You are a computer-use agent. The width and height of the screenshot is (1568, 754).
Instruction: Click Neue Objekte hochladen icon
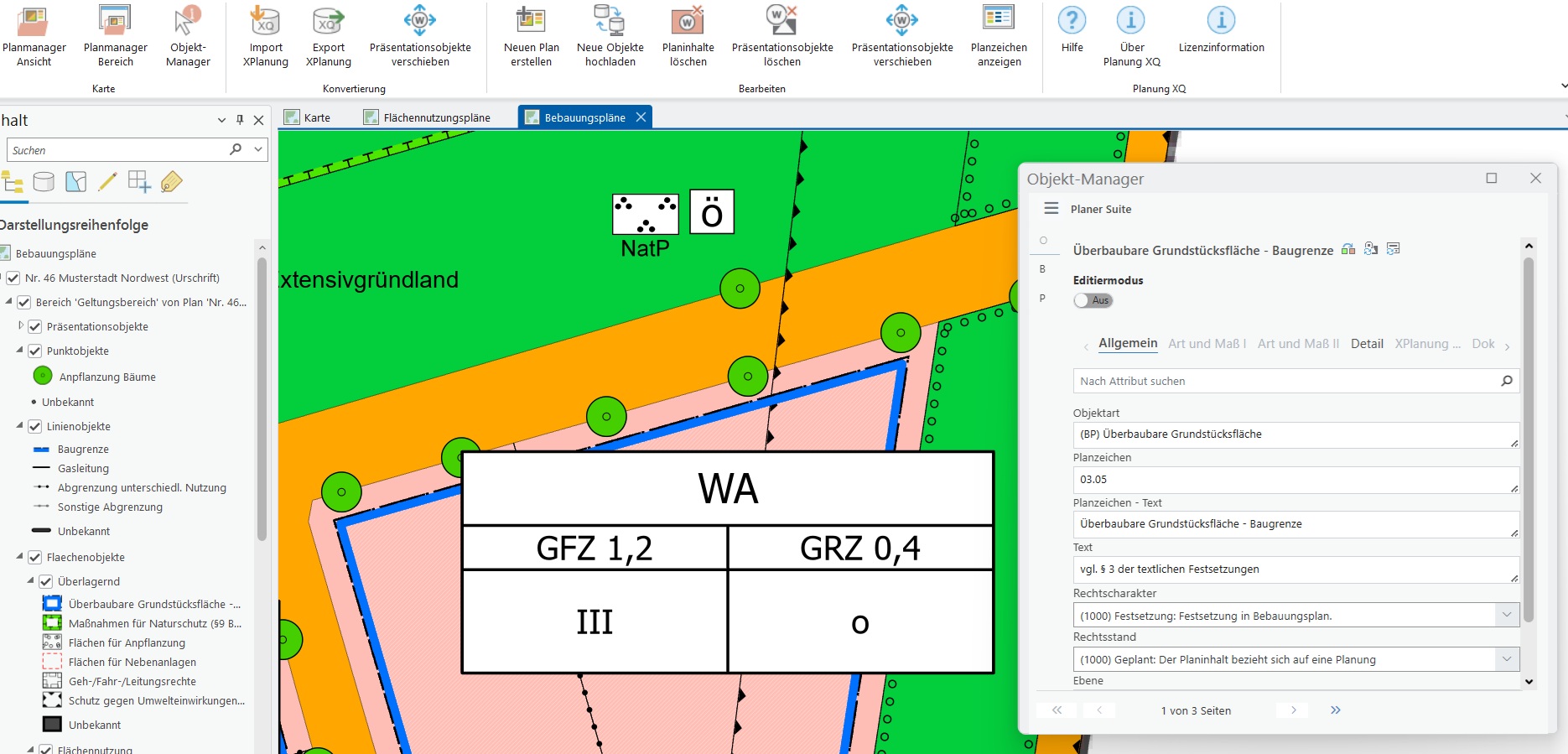610,21
